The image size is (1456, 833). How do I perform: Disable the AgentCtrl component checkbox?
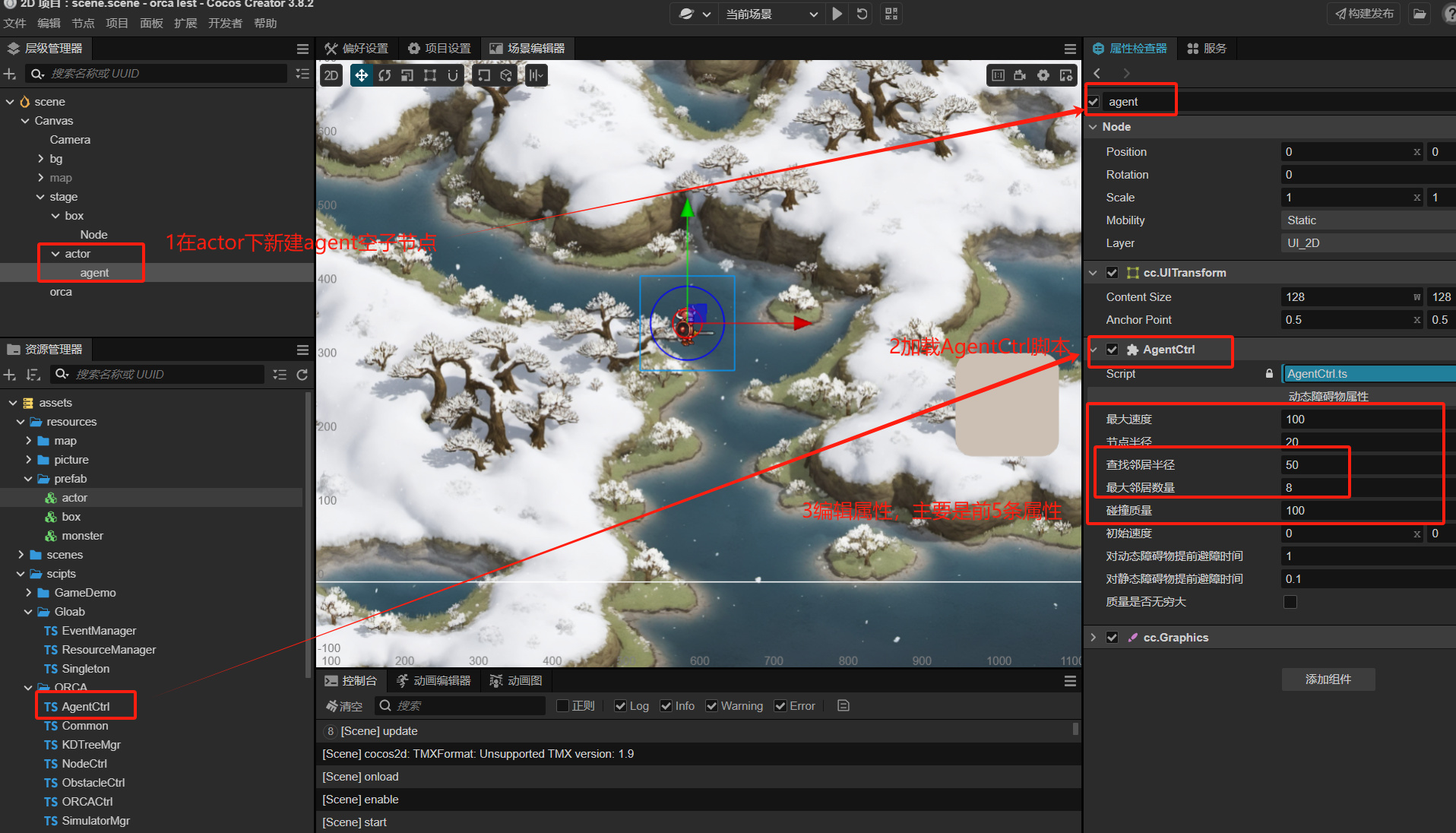pyautogui.click(x=1112, y=350)
